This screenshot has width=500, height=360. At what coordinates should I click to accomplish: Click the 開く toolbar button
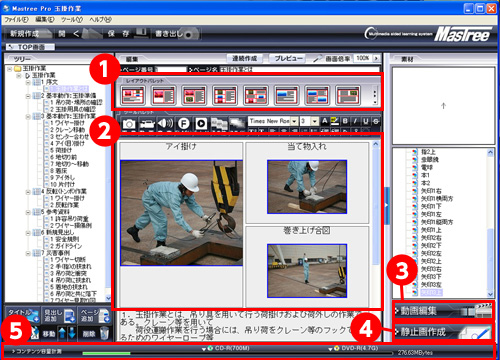pyautogui.click(x=79, y=34)
